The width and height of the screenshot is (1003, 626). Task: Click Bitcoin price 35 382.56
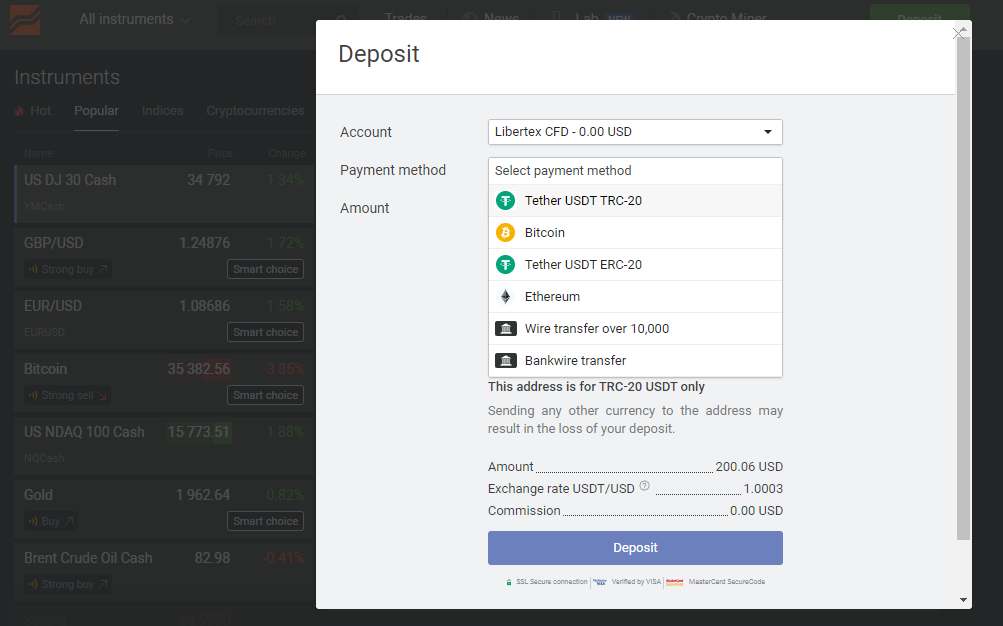point(199,369)
